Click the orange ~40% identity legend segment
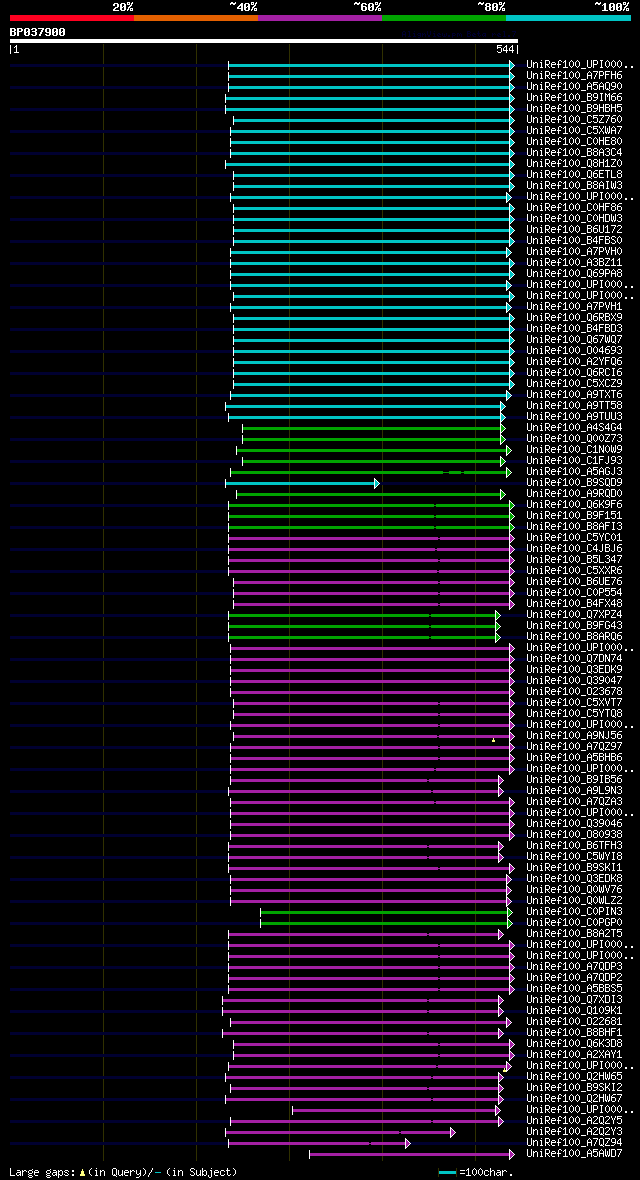Screen dimensions: 640x1180 196,17
